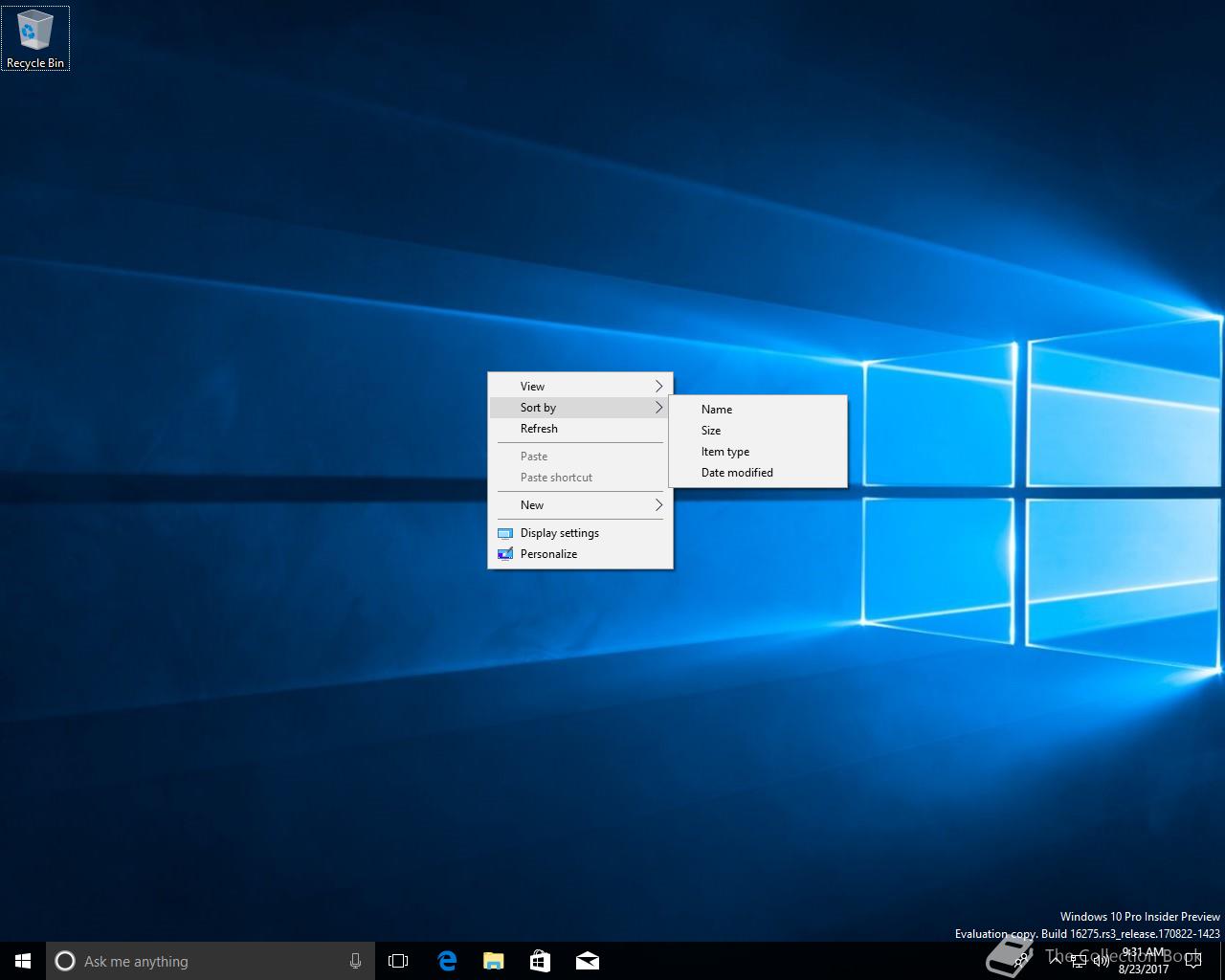The image size is (1225, 980).
Task: Open File Explorer from taskbar
Action: pos(493,961)
